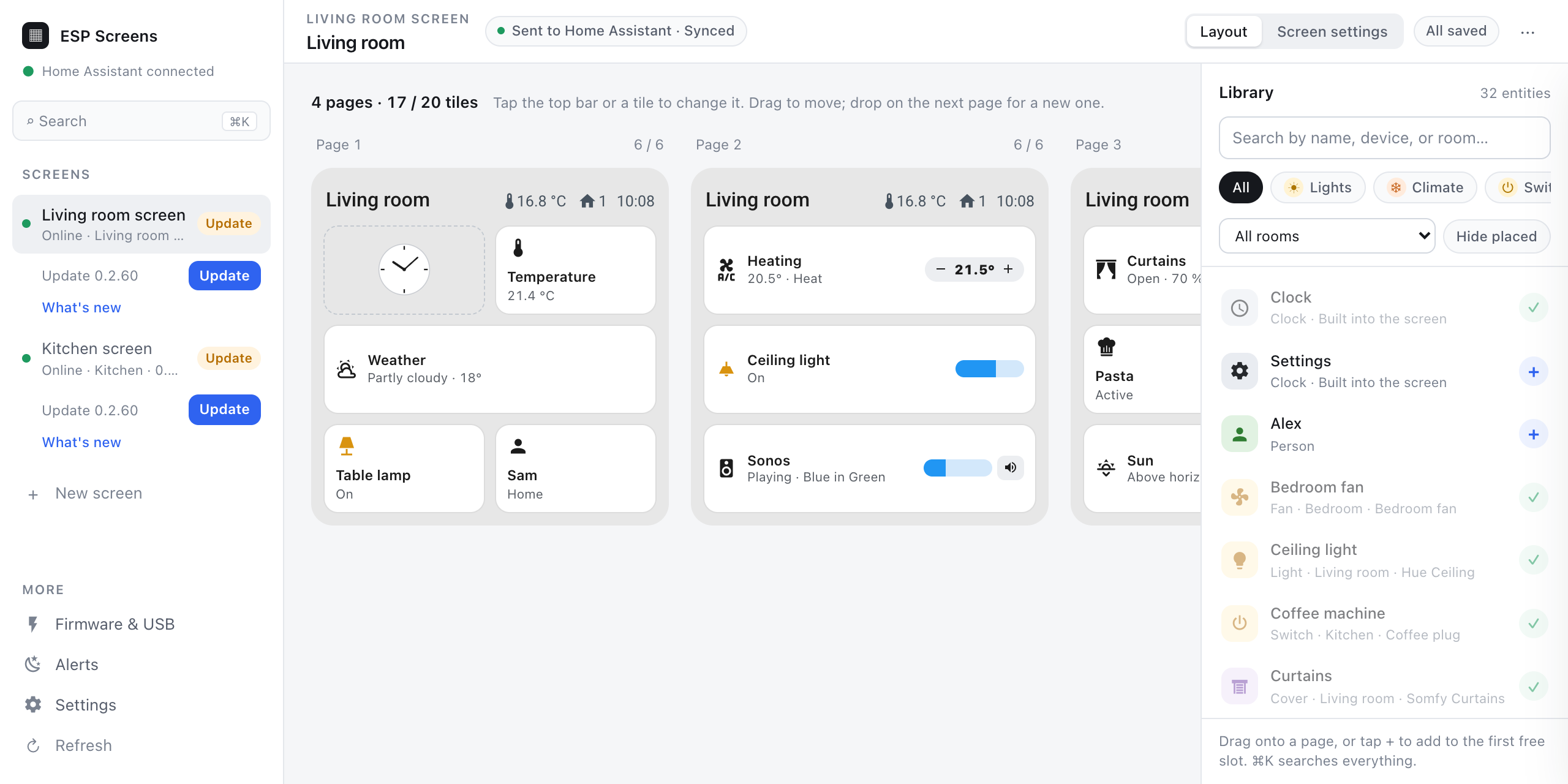Click the Pasta chef hat icon
The image size is (1568, 784).
(1106, 347)
